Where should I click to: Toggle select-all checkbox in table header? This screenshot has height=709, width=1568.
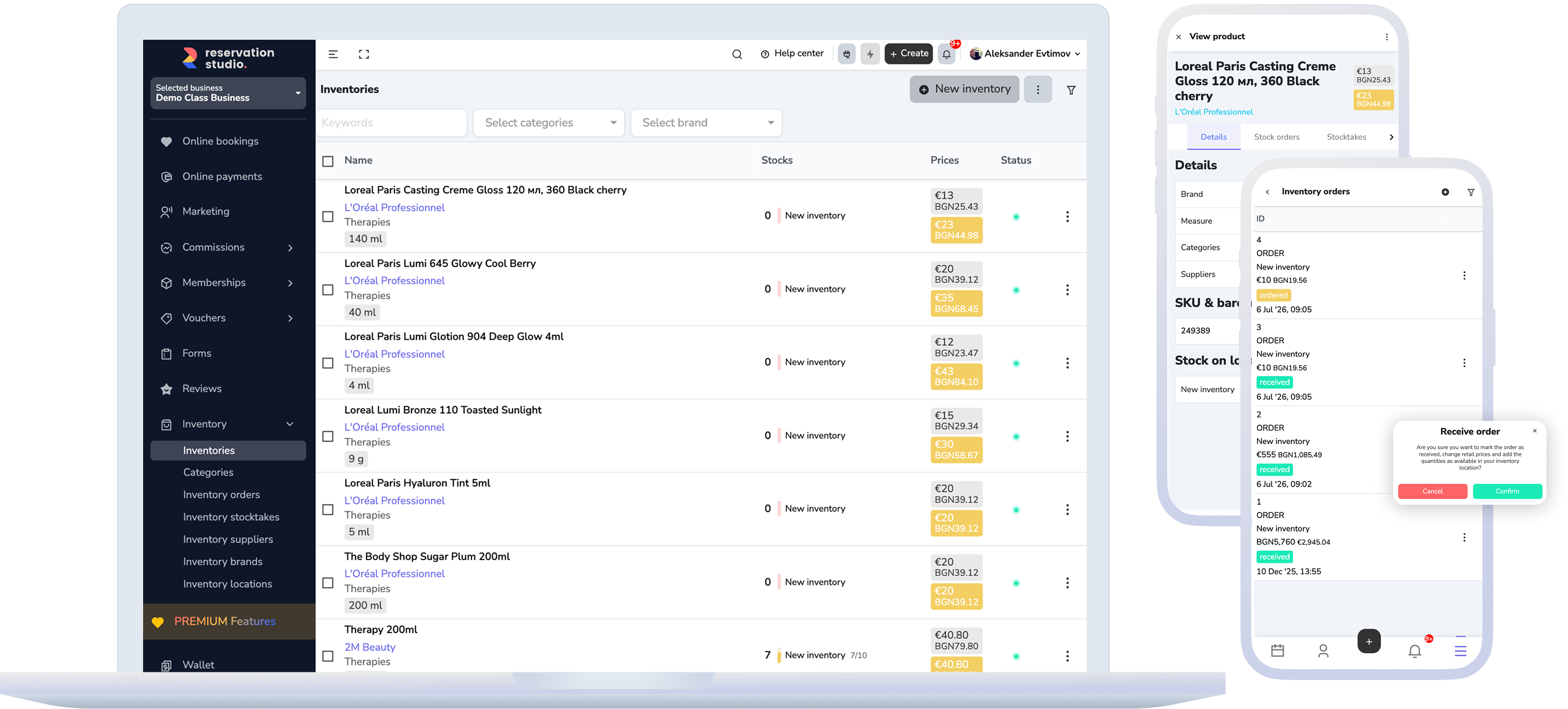point(328,161)
